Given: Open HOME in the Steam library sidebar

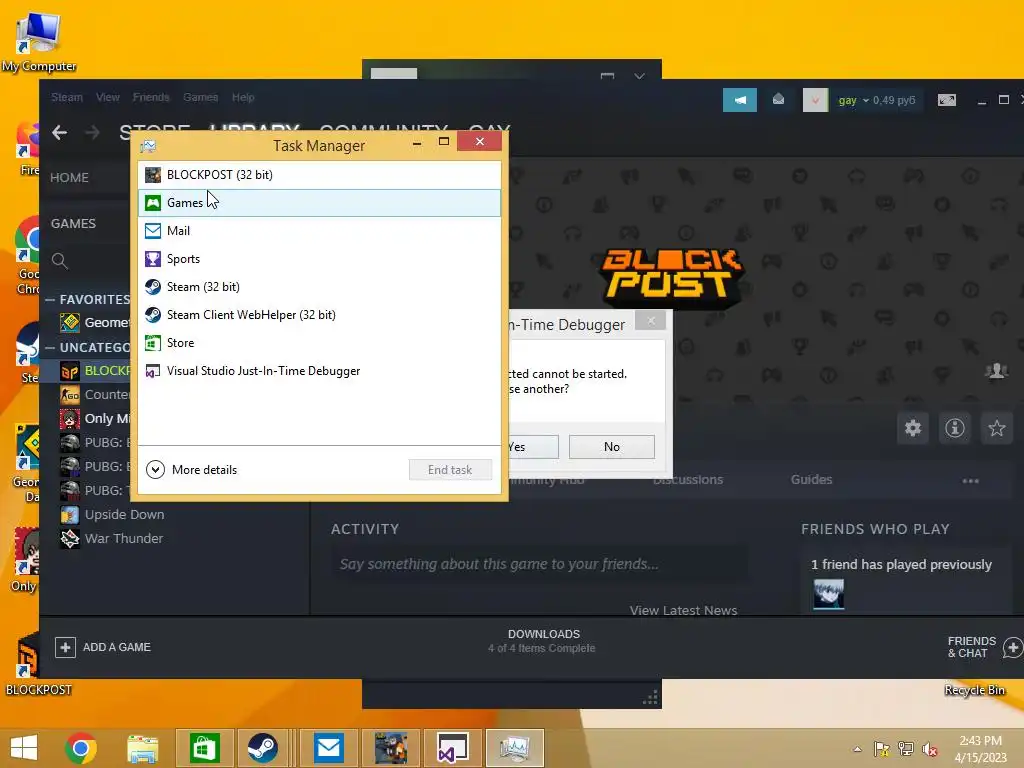Looking at the screenshot, I should pos(70,178).
